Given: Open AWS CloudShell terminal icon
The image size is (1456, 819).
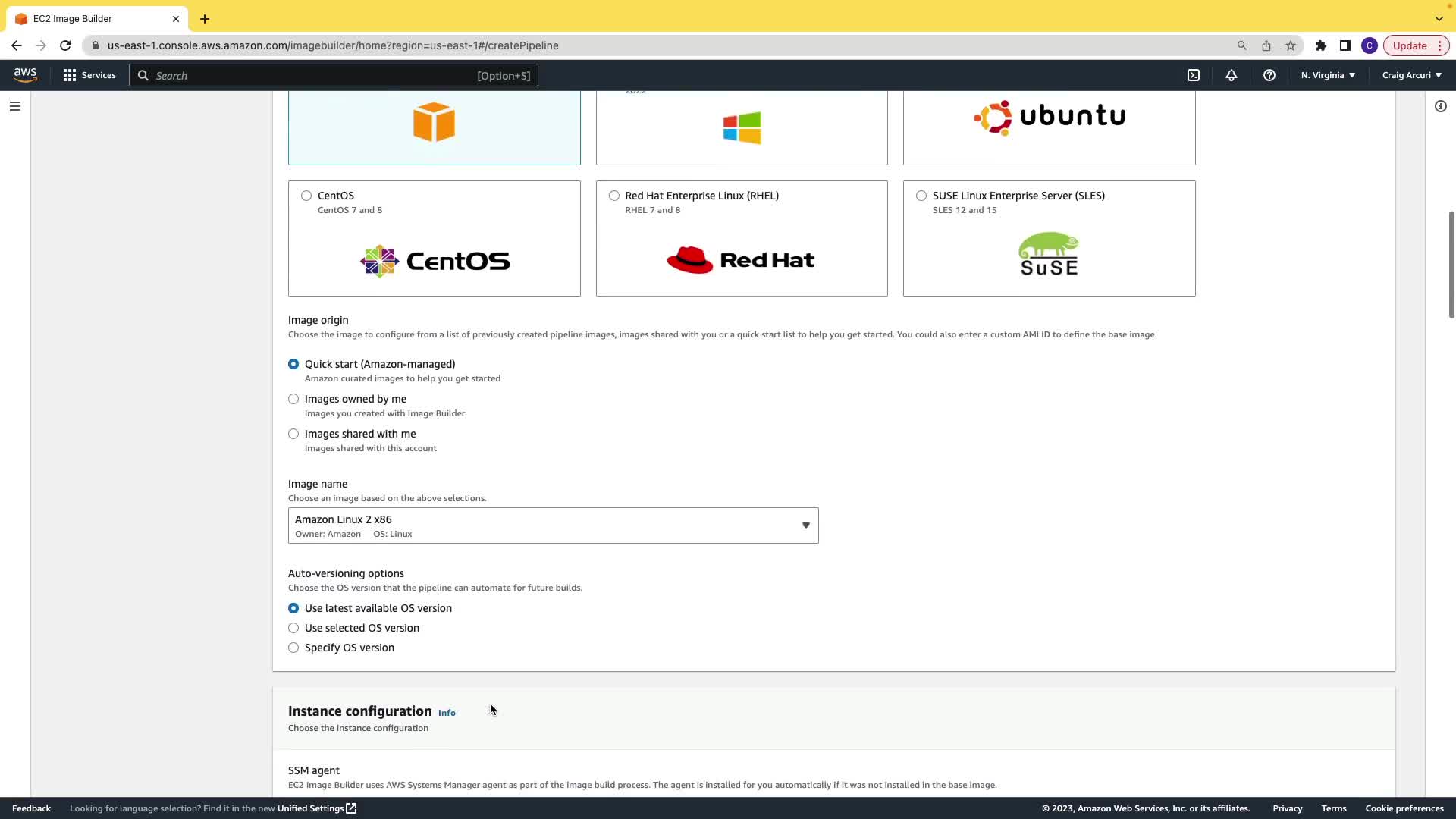Looking at the screenshot, I should tap(1194, 75).
